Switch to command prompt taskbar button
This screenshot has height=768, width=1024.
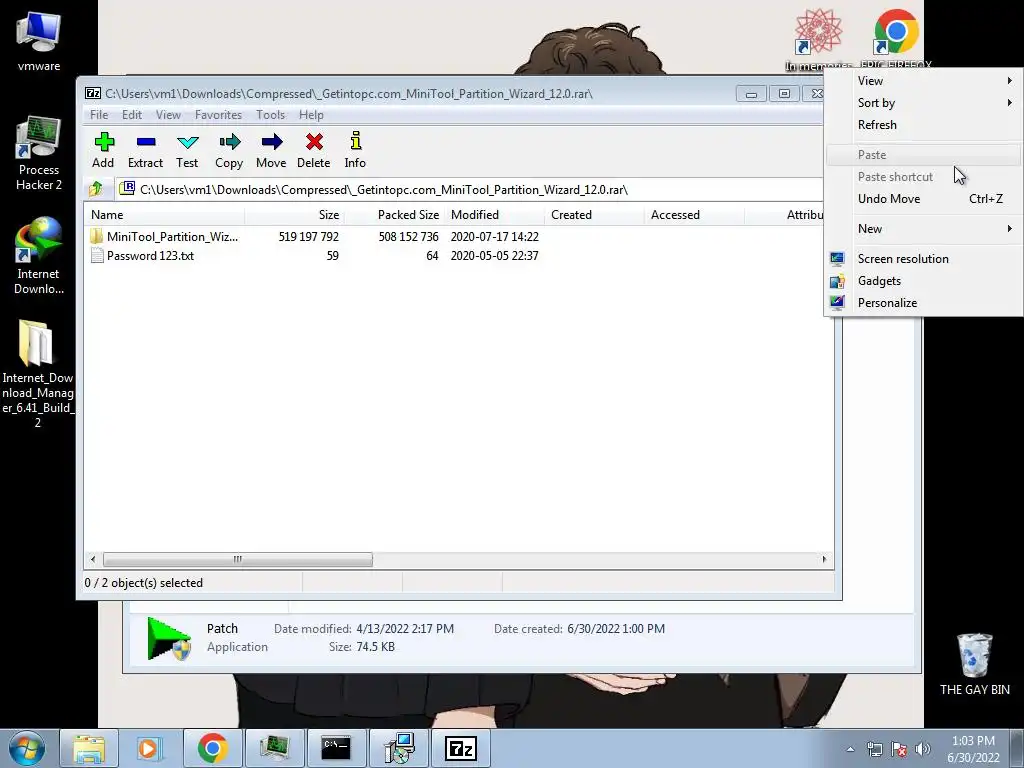(x=336, y=748)
